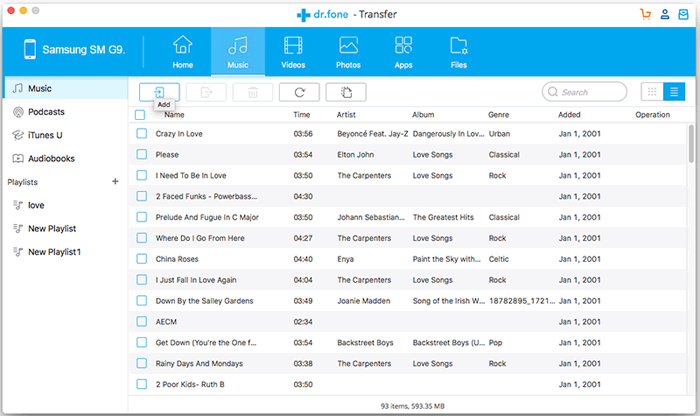
Task: Open the Audiobooks sidebar category
Action: pos(50,158)
